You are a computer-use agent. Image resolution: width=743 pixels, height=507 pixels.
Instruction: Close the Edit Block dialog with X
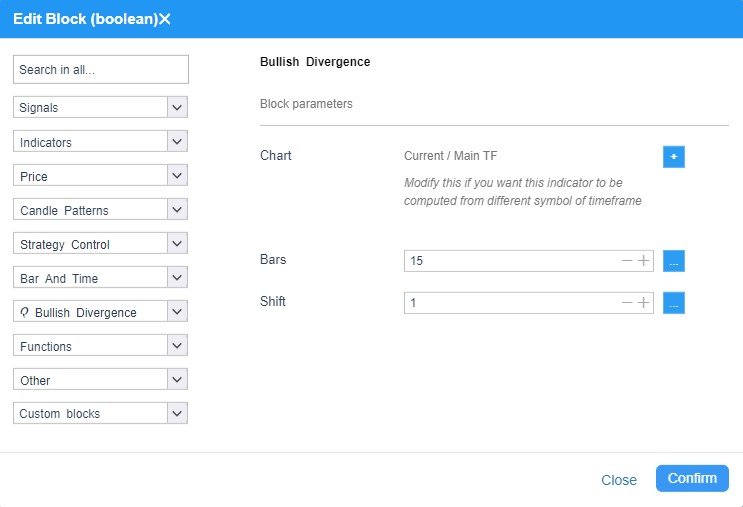[x=164, y=19]
